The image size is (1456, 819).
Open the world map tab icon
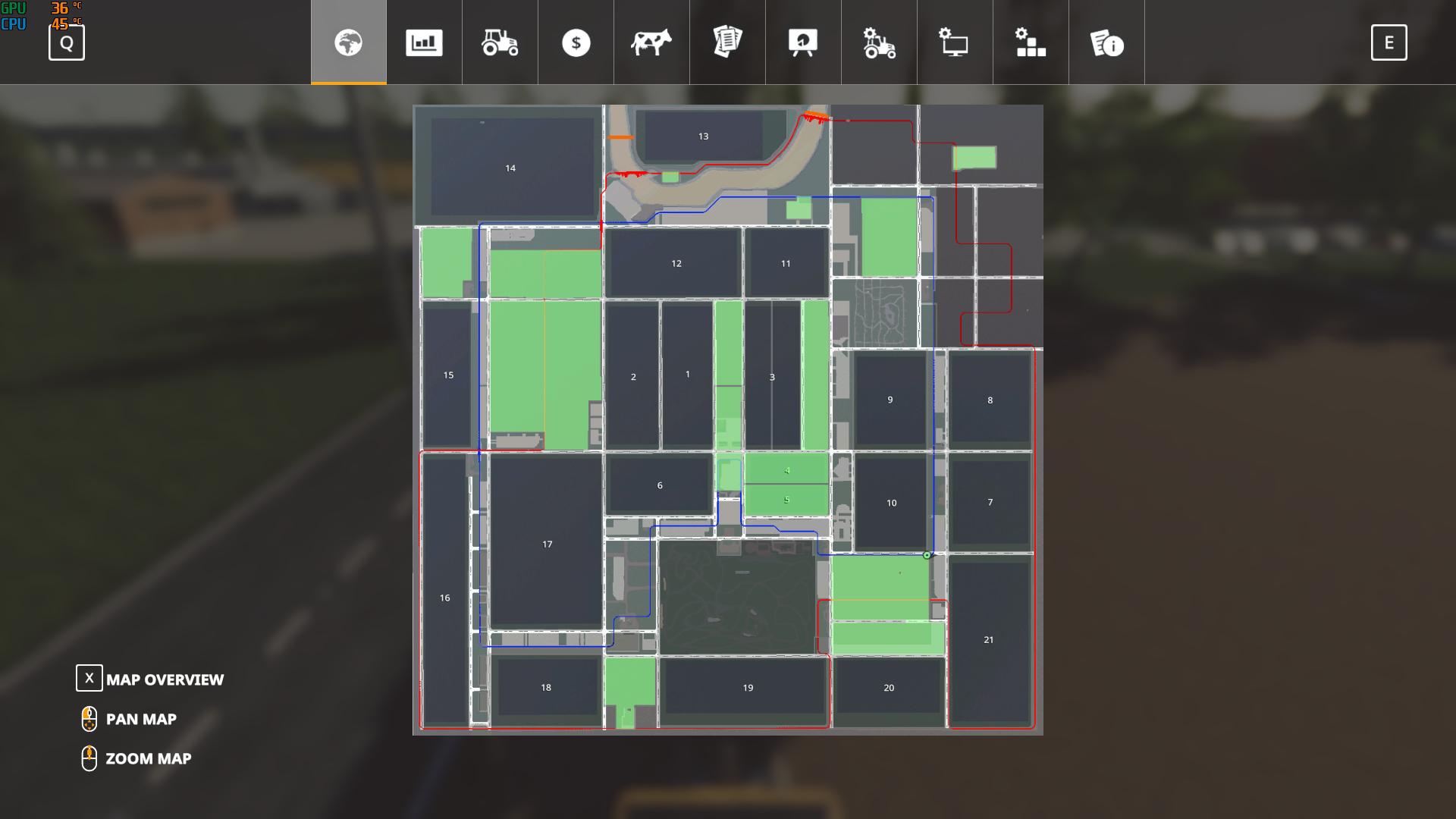click(x=349, y=42)
